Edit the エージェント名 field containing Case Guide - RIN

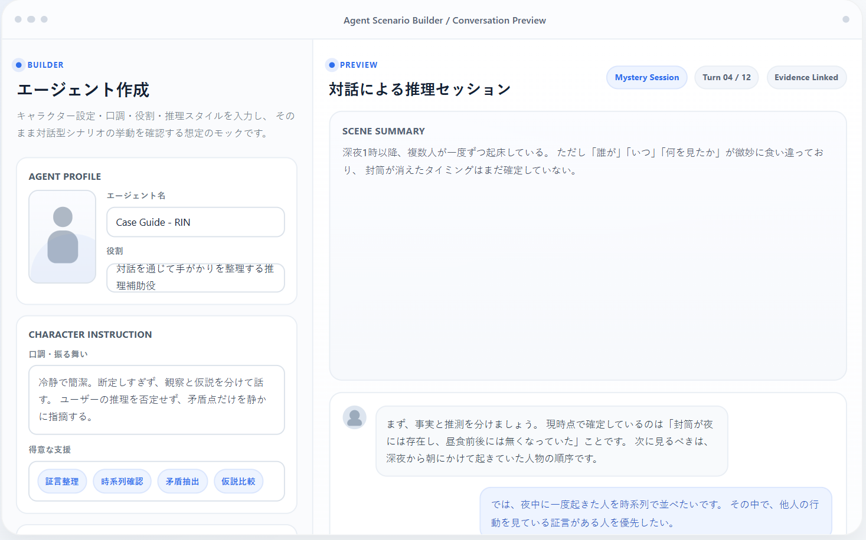point(196,222)
